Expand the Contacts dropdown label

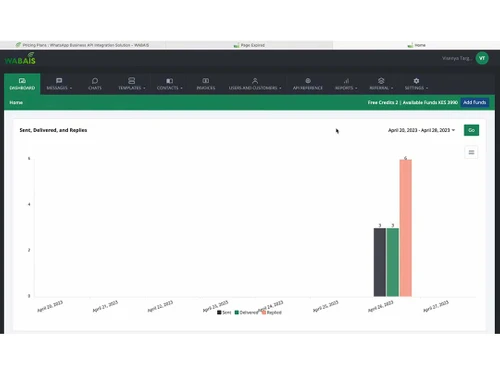170,88
